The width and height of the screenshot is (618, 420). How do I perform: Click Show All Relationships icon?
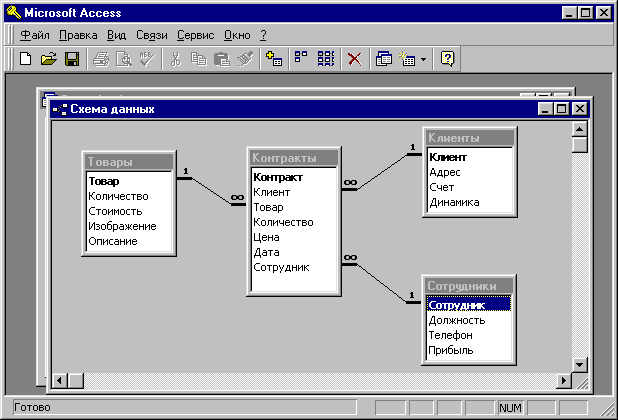pos(326,58)
